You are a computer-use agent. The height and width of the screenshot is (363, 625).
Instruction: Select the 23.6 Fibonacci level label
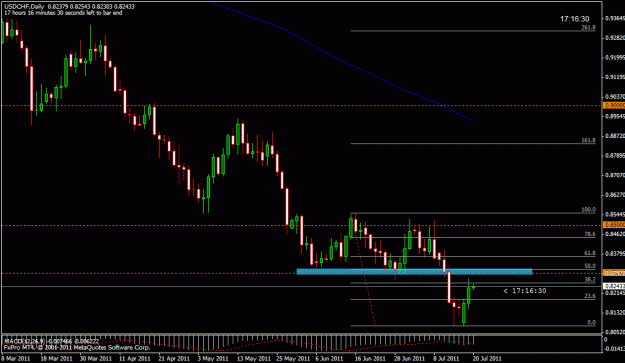[x=590, y=296]
